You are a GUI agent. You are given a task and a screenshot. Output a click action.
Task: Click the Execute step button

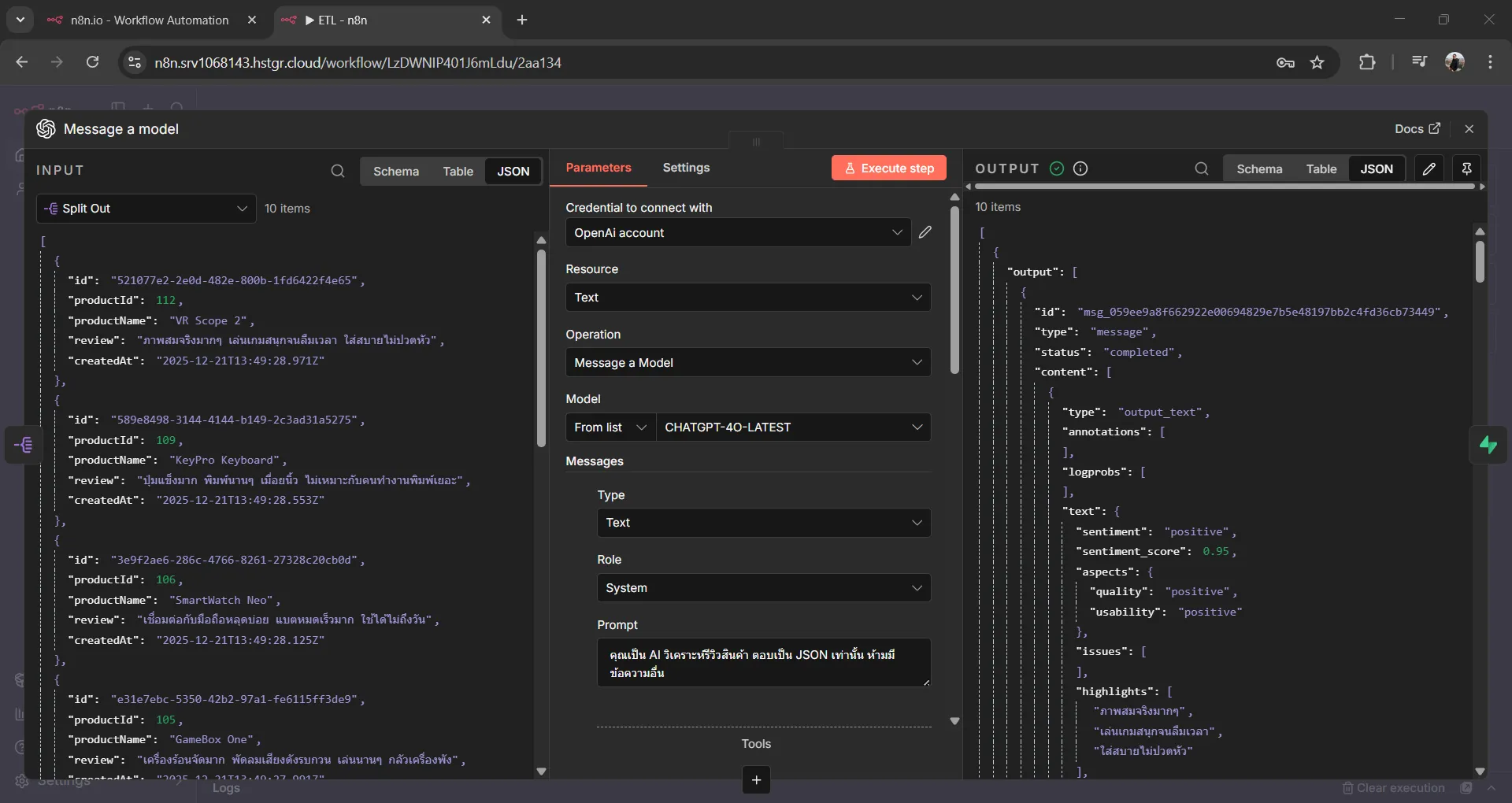[x=888, y=168]
